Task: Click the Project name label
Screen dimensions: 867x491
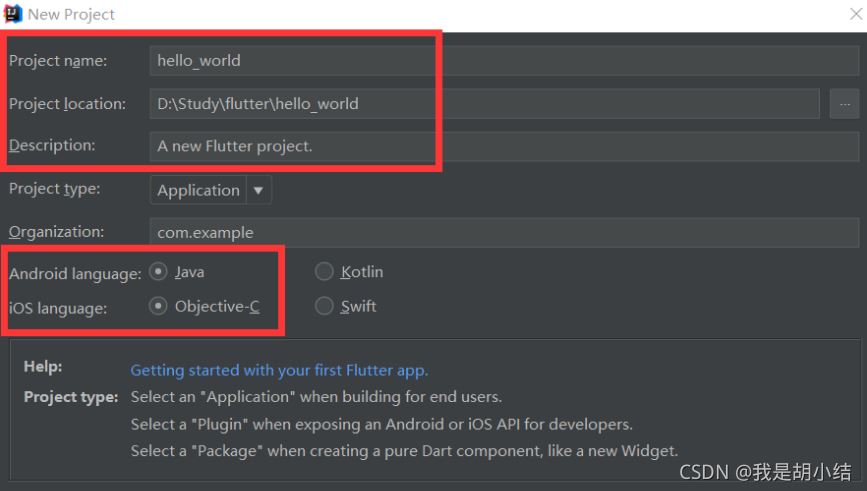Action: [58, 61]
